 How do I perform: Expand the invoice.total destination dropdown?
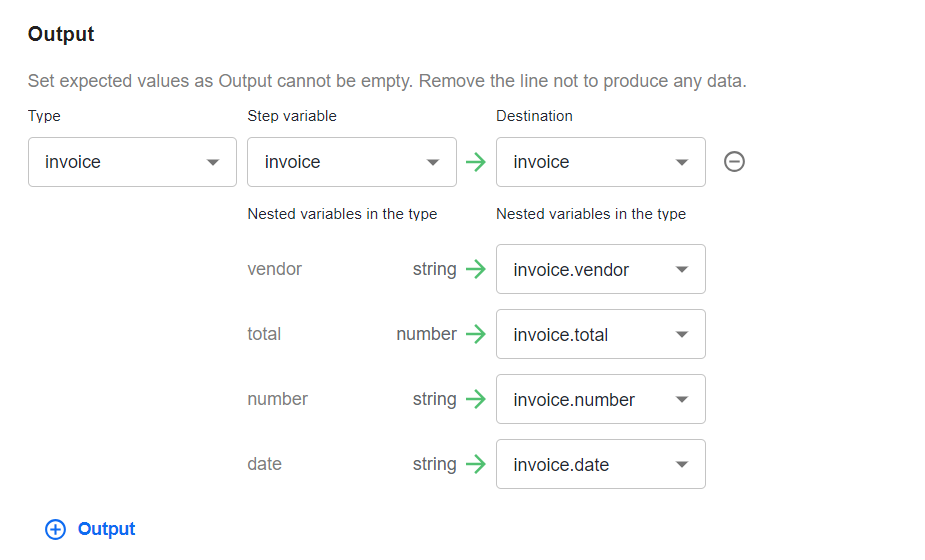[x=601, y=334]
